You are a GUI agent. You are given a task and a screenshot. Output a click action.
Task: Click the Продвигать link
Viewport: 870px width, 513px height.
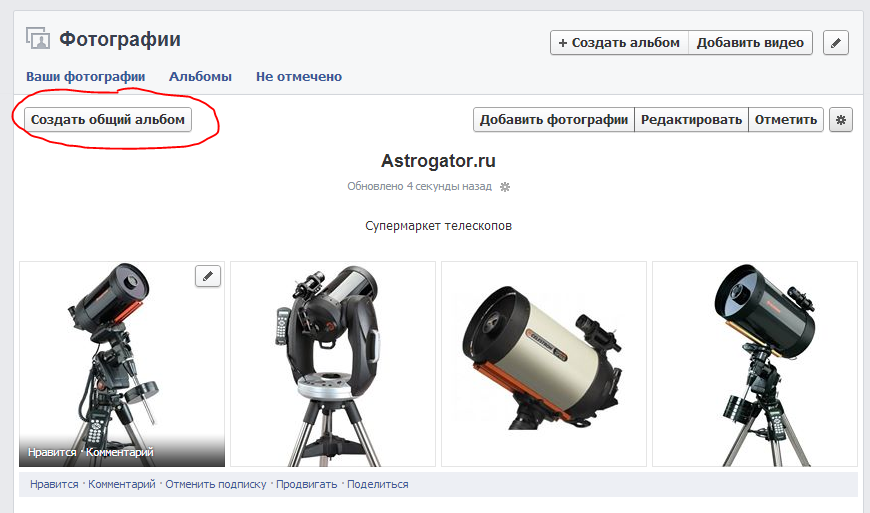(307, 484)
